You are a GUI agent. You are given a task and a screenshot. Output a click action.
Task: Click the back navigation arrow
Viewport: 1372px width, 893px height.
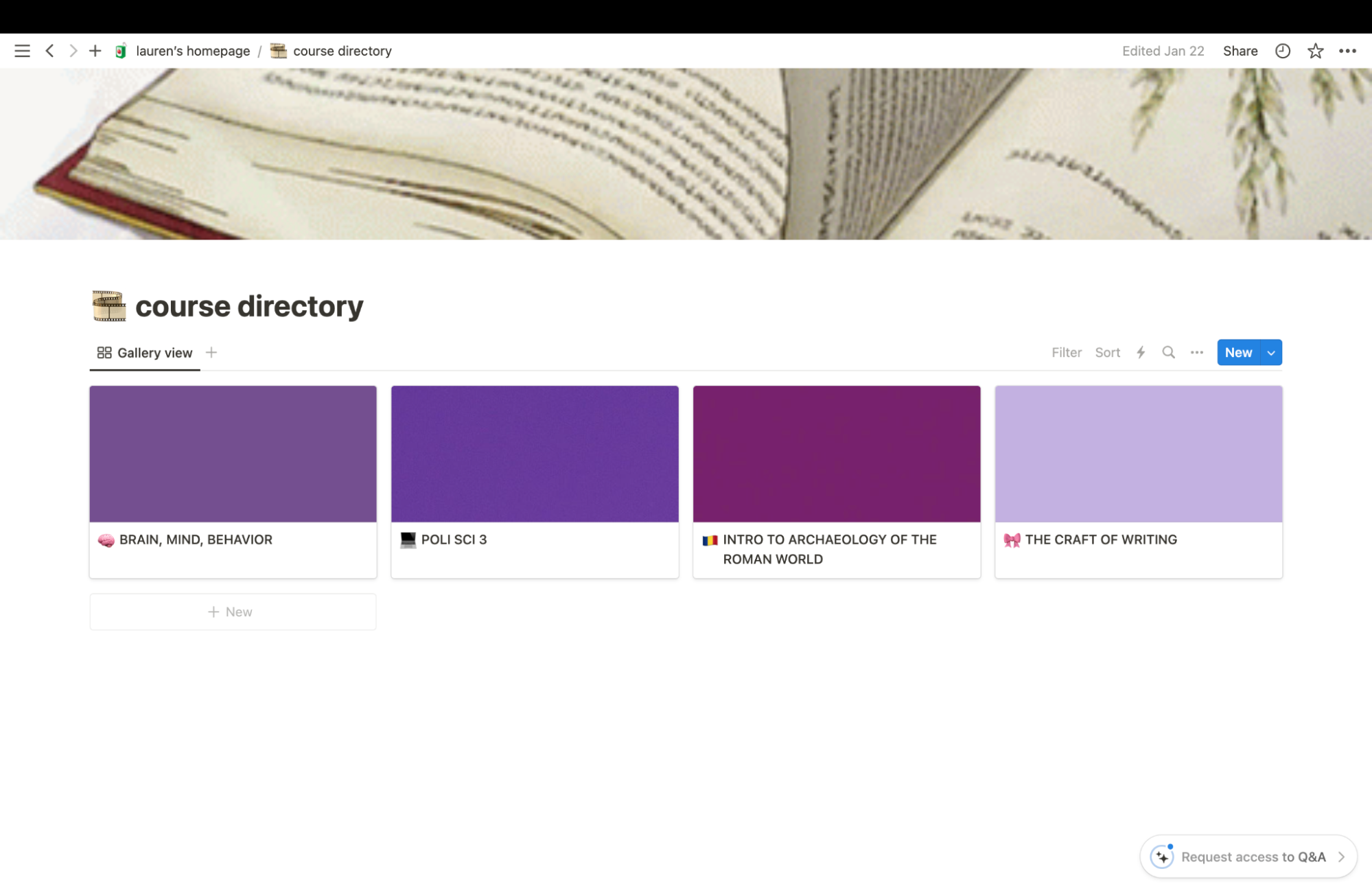point(49,50)
